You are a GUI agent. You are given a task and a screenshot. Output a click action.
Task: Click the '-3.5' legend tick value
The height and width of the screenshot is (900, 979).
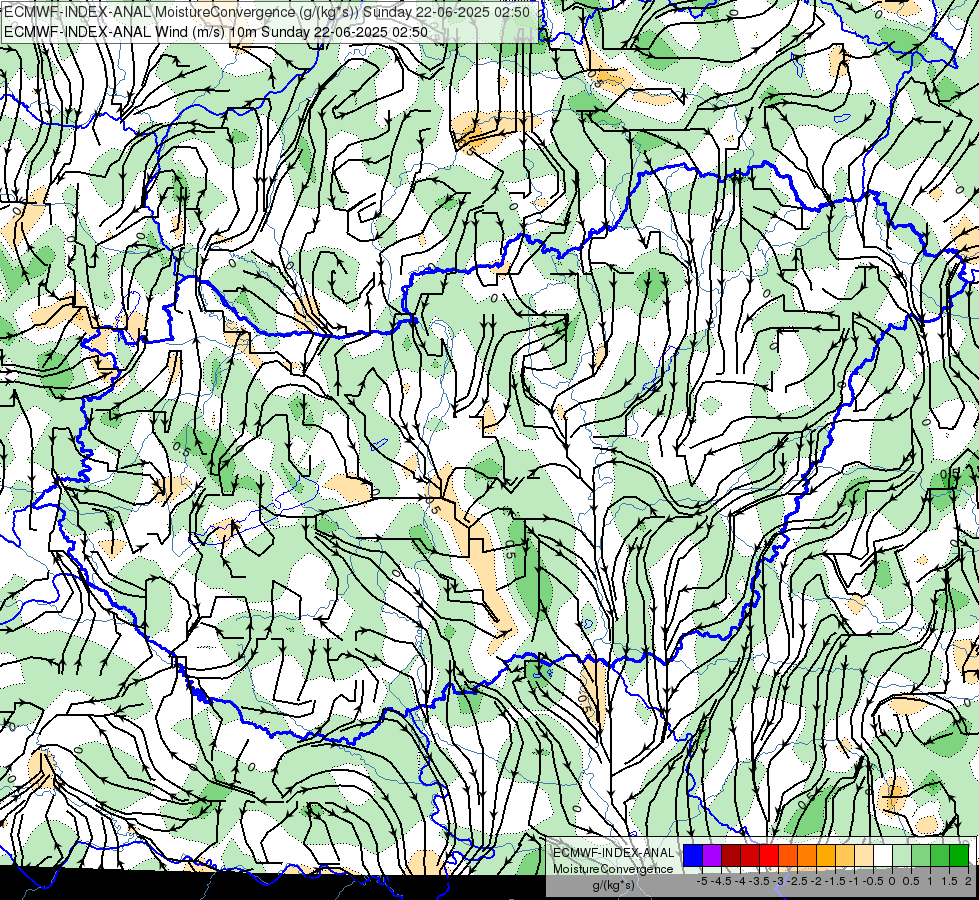[759, 881]
